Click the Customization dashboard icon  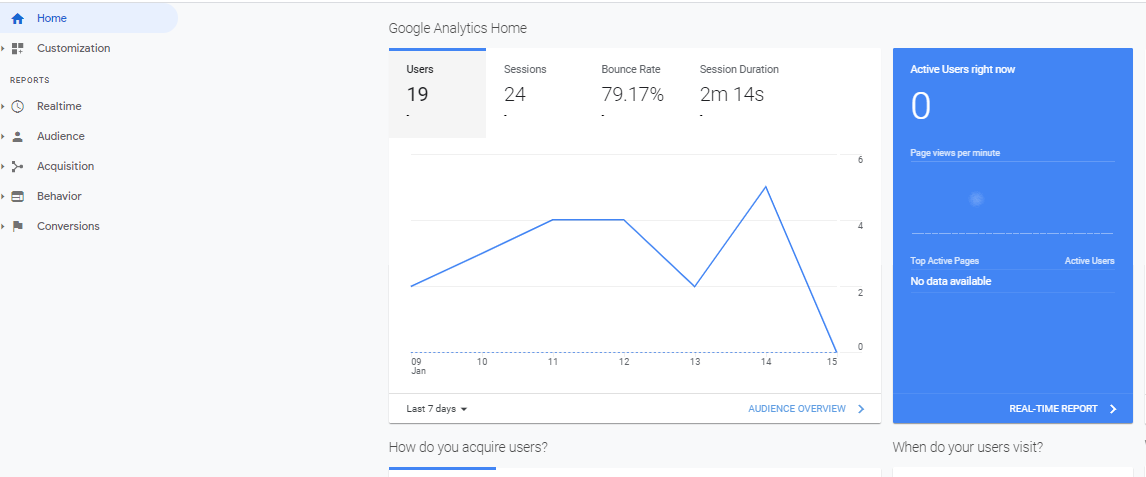click(x=17, y=48)
